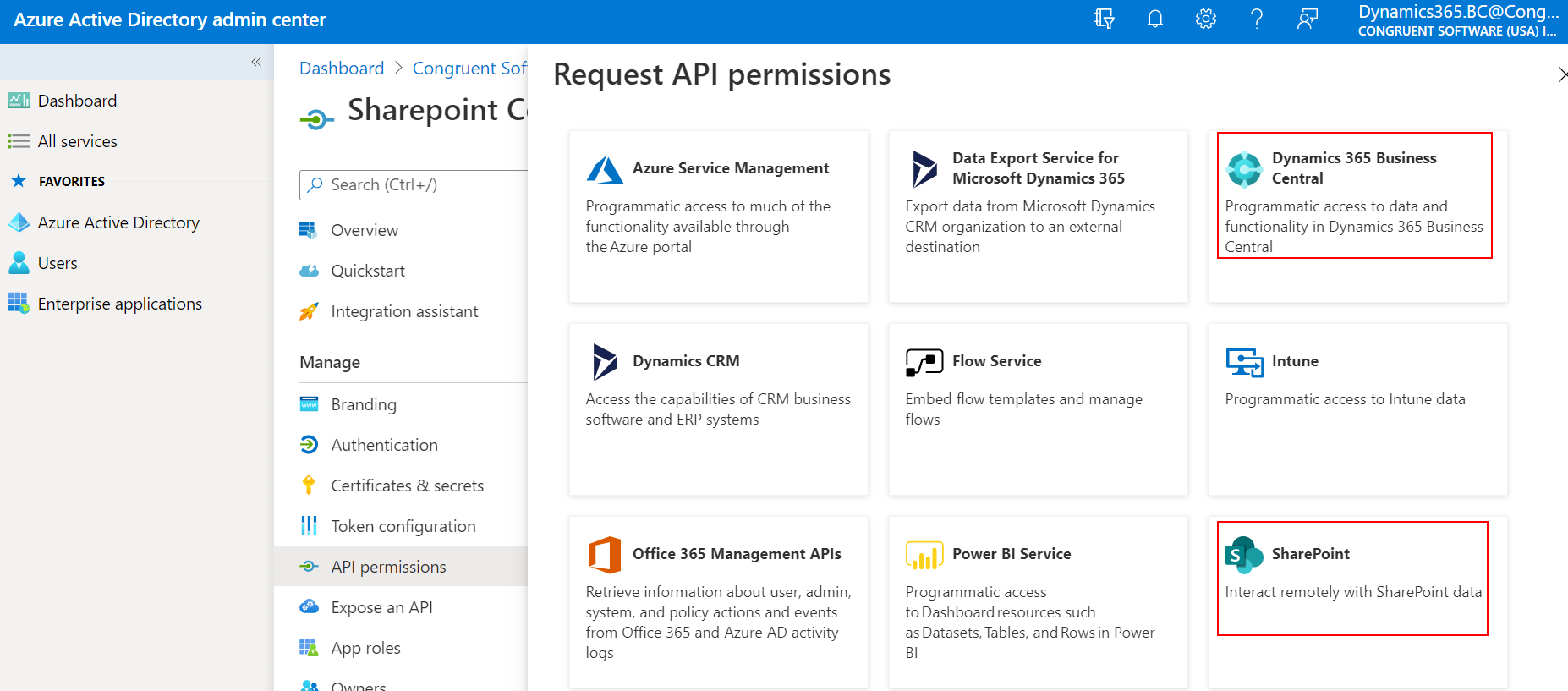Select the Azure Service Management card
The width and height of the screenshot is (1568, 691).
point(719,217)
